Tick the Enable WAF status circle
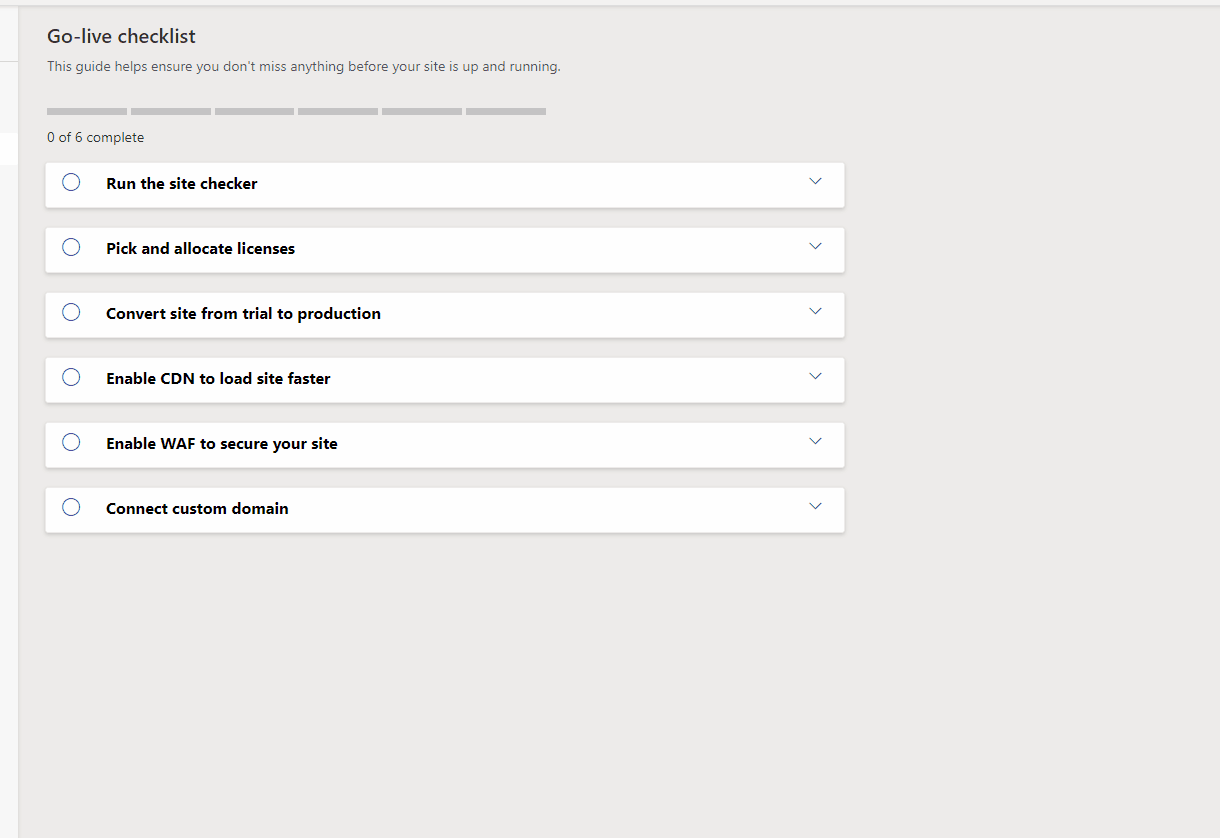1220x838 pixels. (71, 442)
